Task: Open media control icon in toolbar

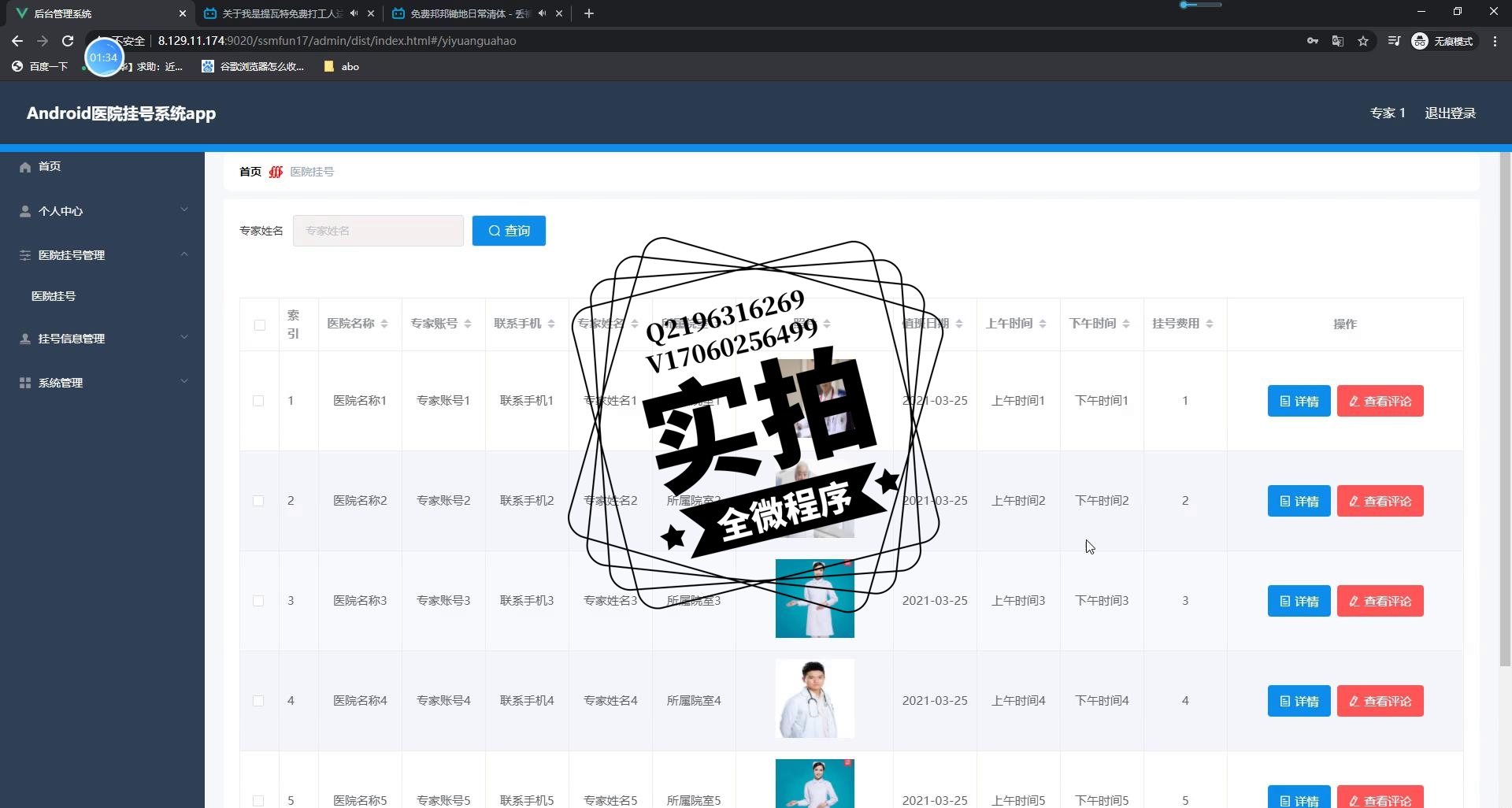Action: pos(1394,41)
